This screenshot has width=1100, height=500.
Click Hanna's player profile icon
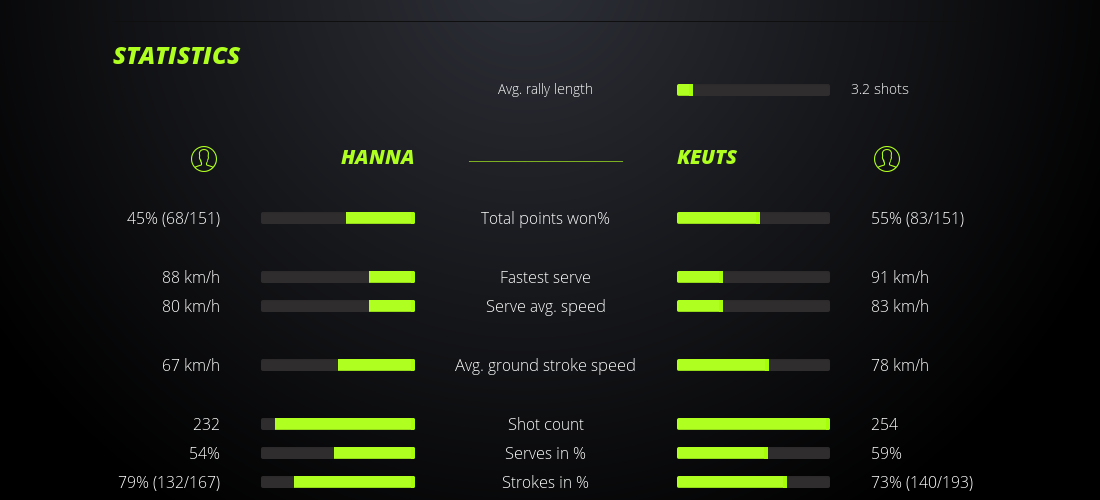point(203,158)
